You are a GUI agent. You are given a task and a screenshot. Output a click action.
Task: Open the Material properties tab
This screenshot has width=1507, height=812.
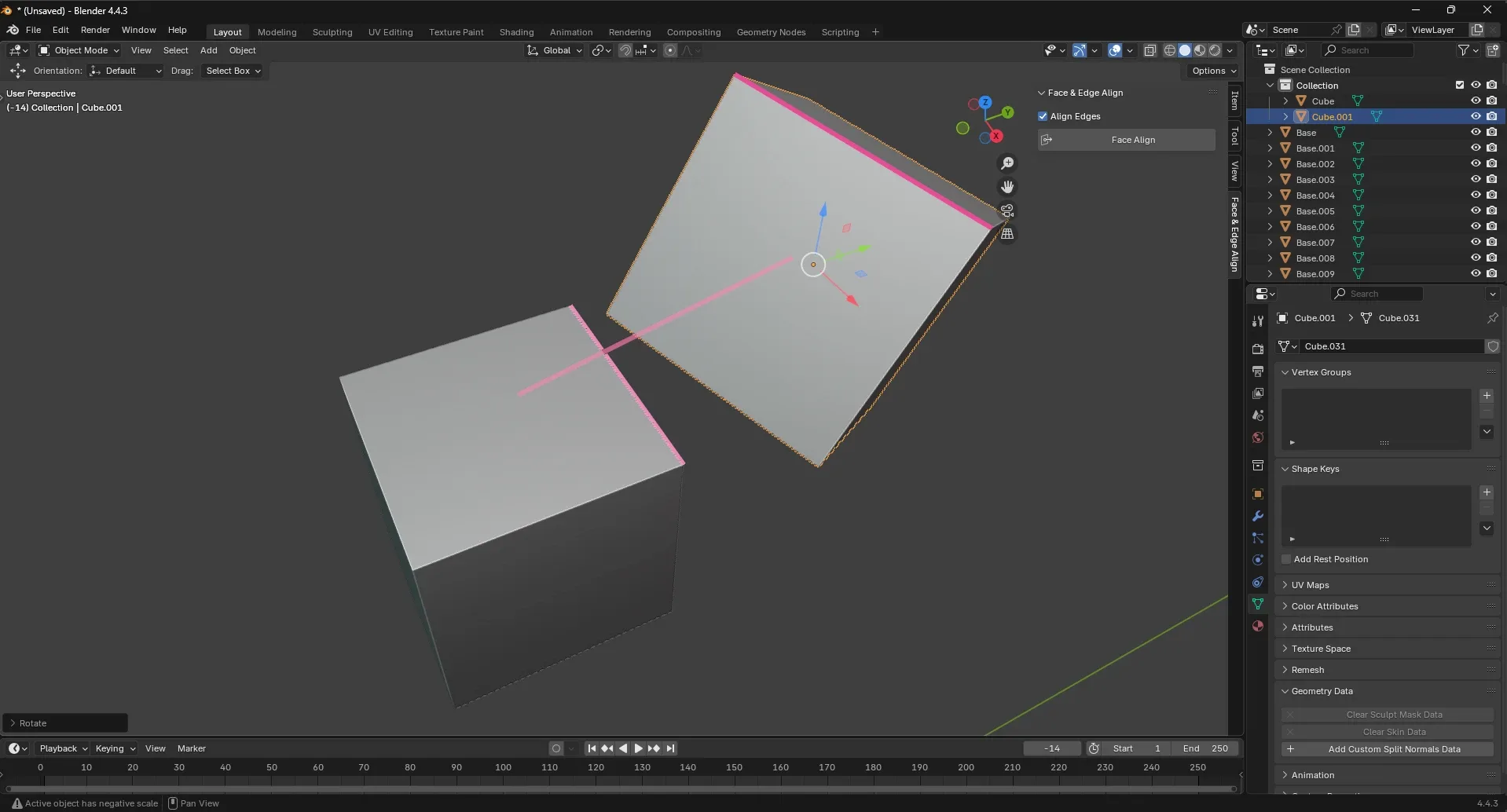[1258, 626]
